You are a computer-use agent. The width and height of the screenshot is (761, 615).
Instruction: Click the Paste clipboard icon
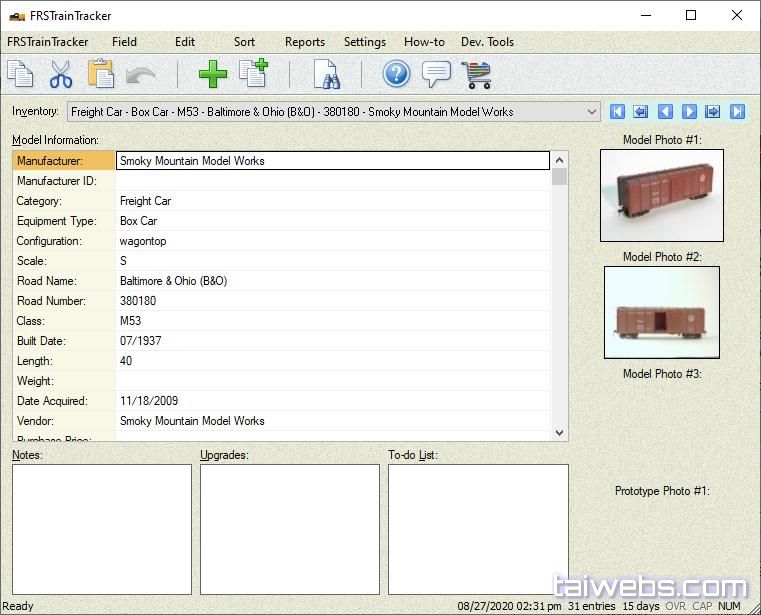[100, 75]
